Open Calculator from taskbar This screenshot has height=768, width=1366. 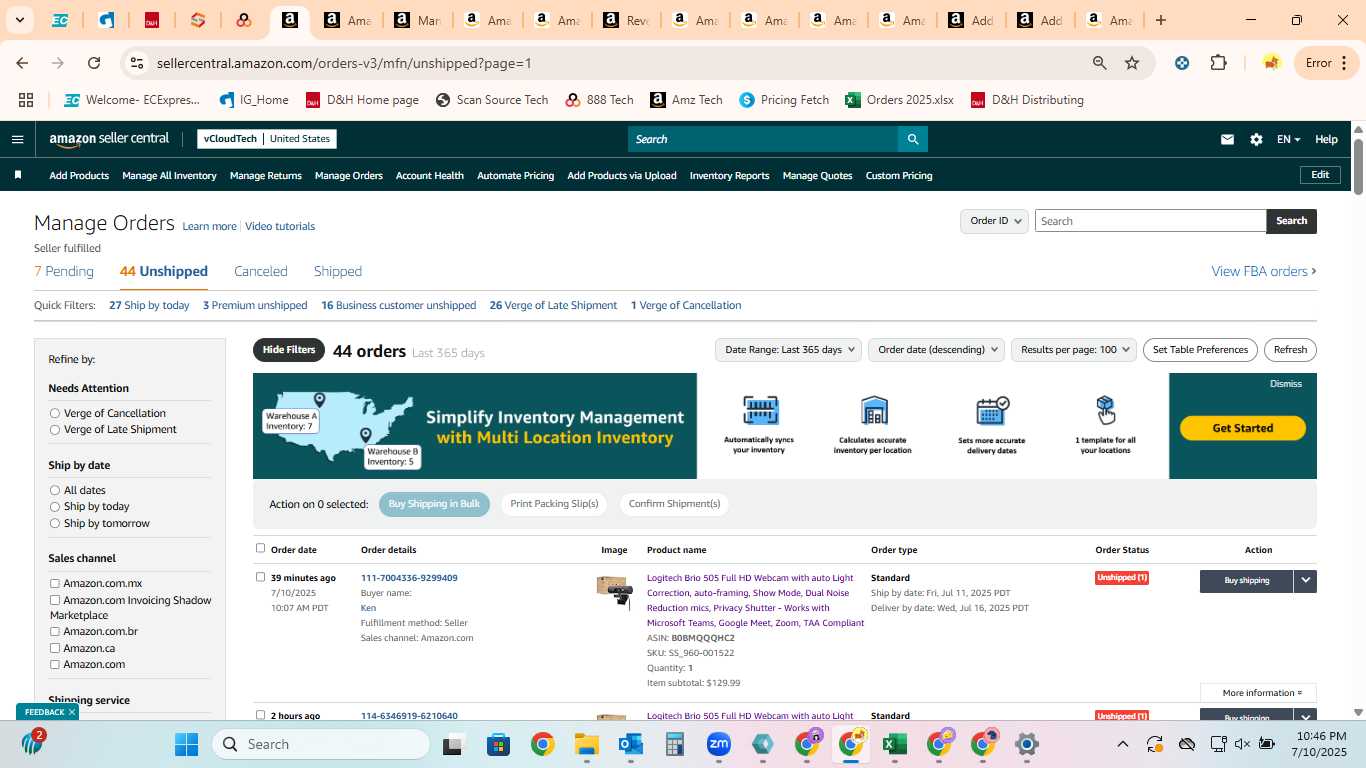[674, 744]
